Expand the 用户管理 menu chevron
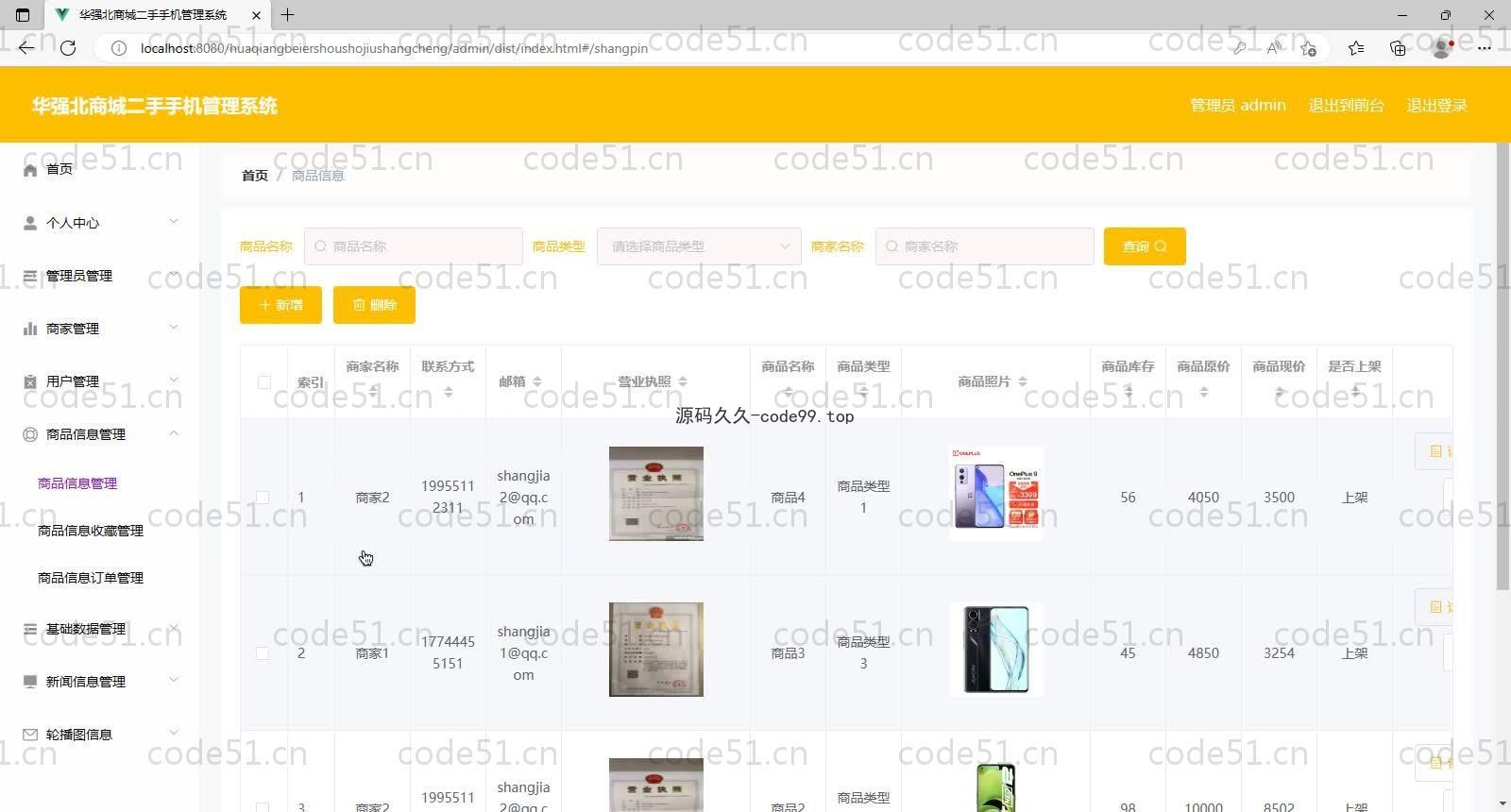 coord(173,381)
